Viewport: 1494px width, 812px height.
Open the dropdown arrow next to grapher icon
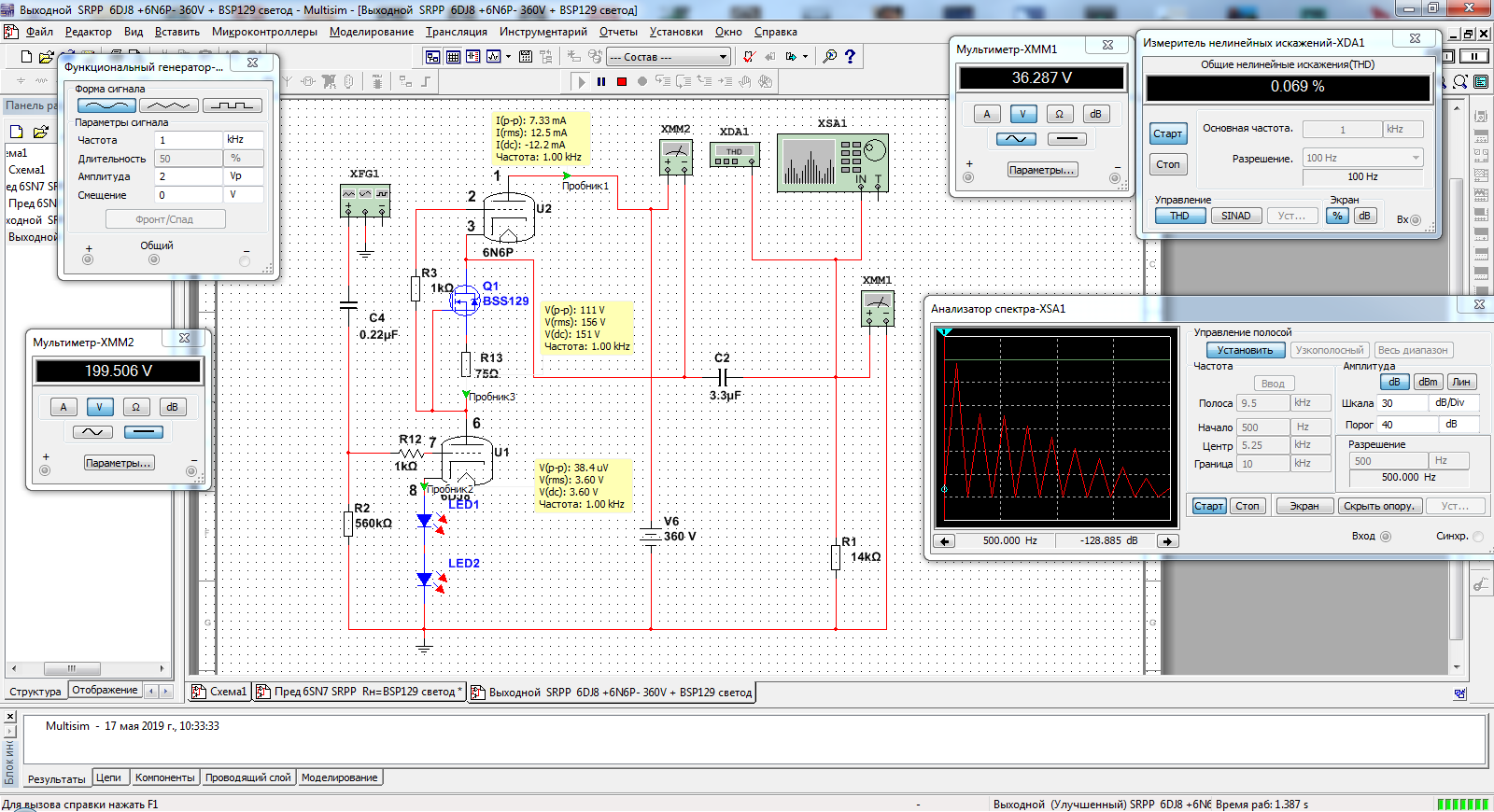point(508,57)
